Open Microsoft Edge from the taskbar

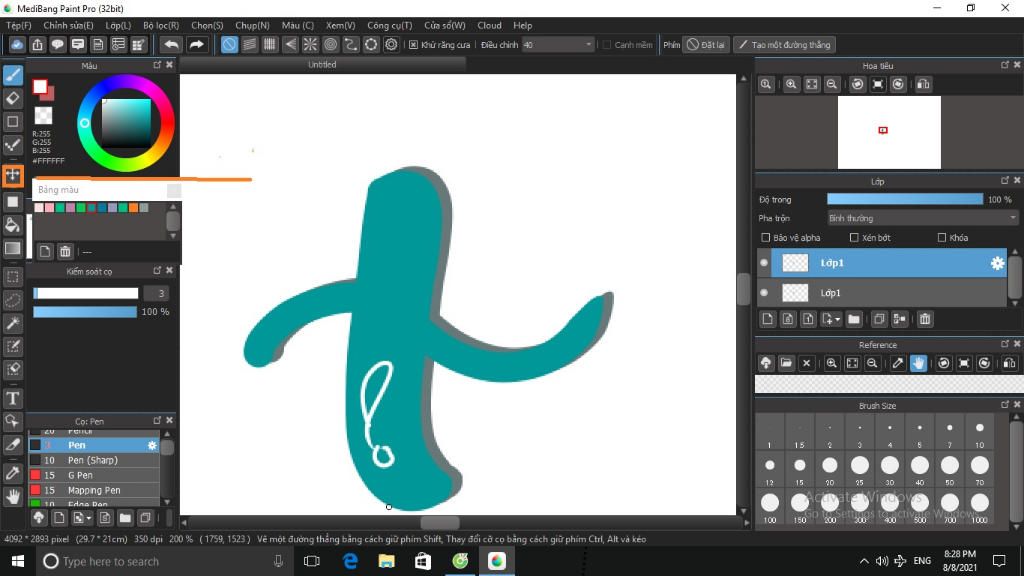point(350,561)
